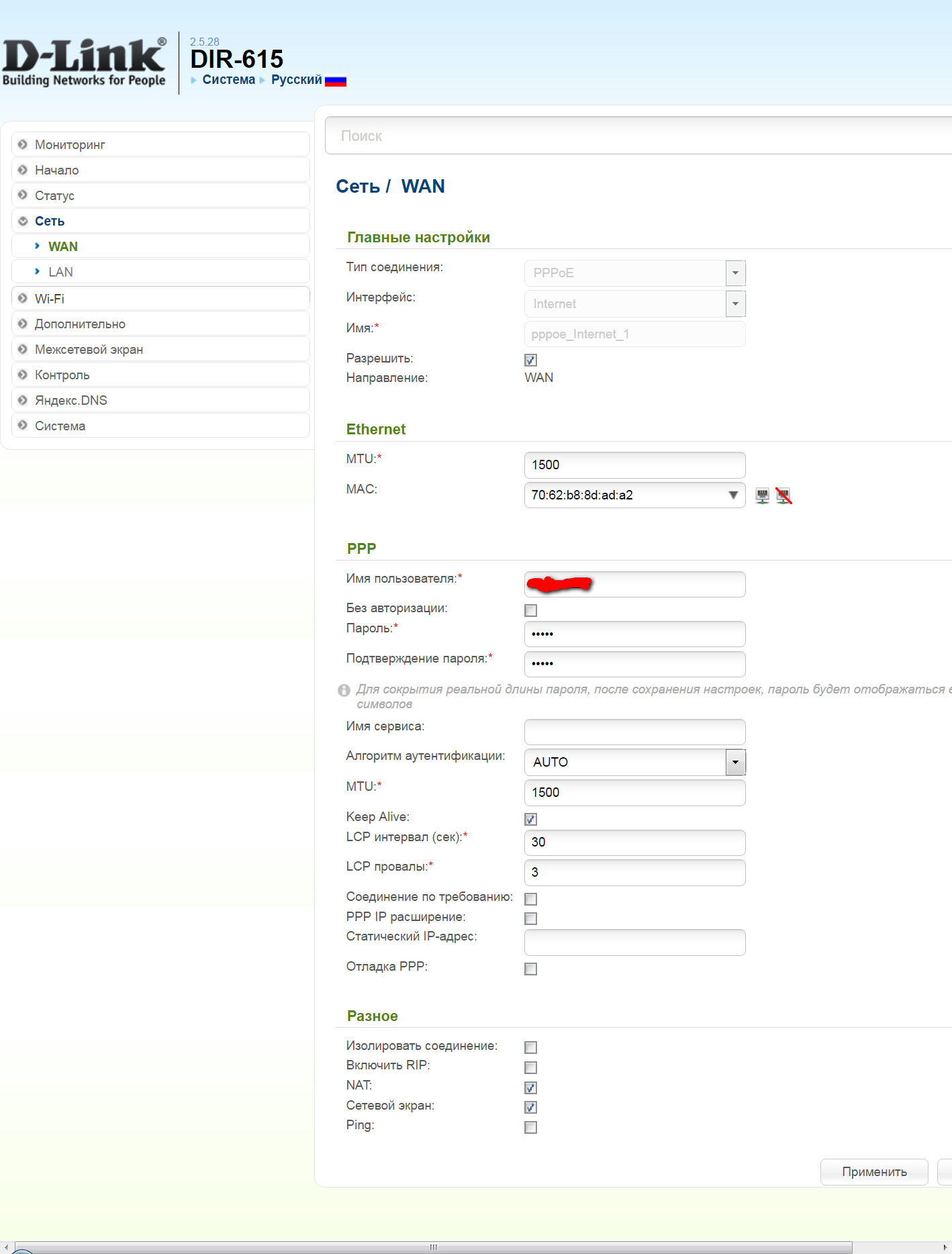Click the info icon beside password note
The width and height of the screenshot is (952, 1254).
344,690
